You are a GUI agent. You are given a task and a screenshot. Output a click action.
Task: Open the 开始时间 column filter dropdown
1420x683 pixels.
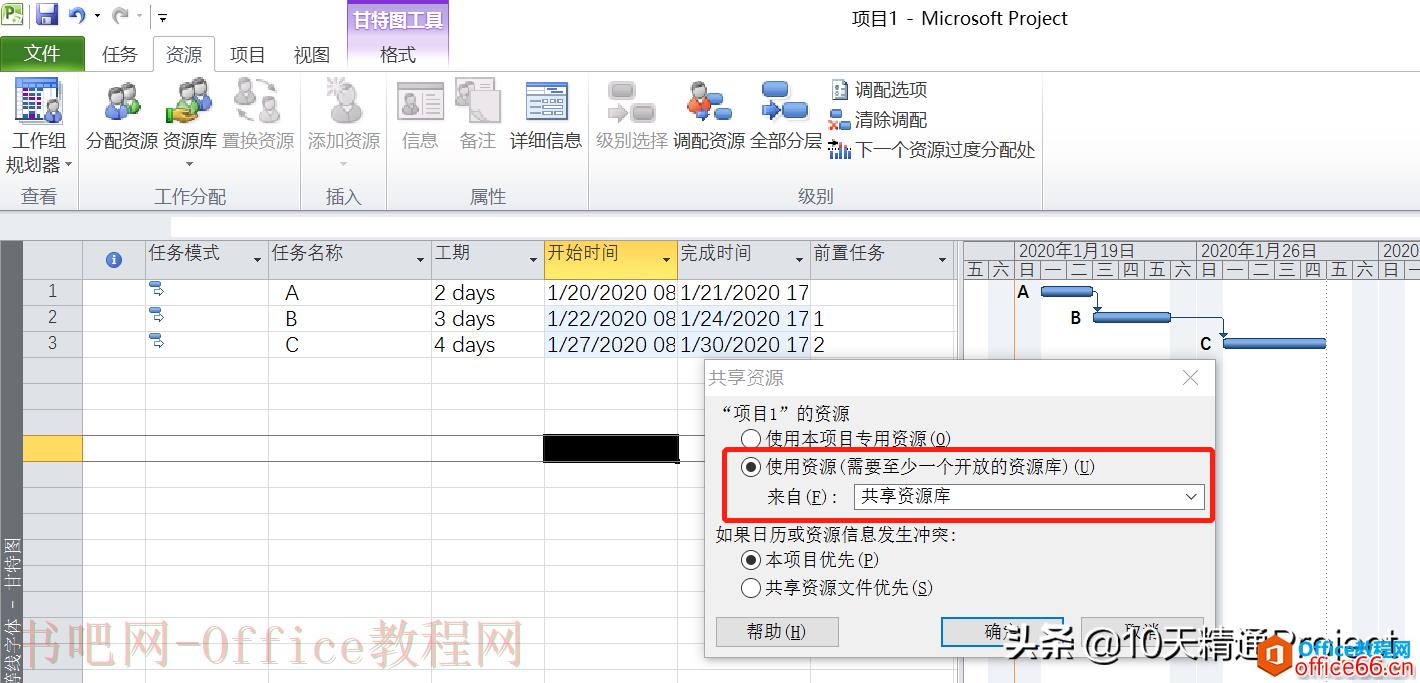667,260
